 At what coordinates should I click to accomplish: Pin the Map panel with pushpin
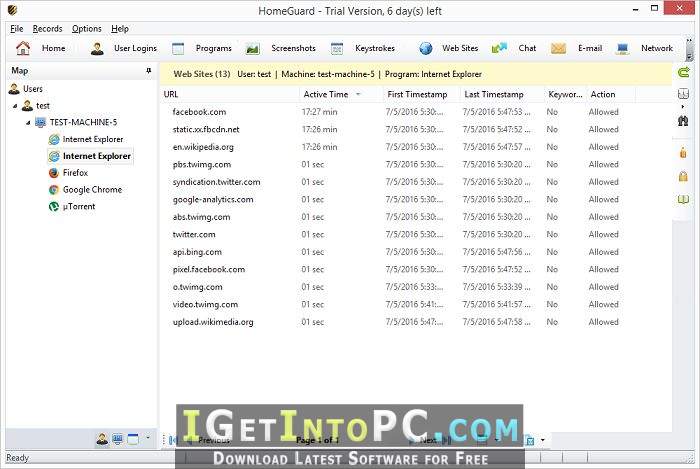149,71
